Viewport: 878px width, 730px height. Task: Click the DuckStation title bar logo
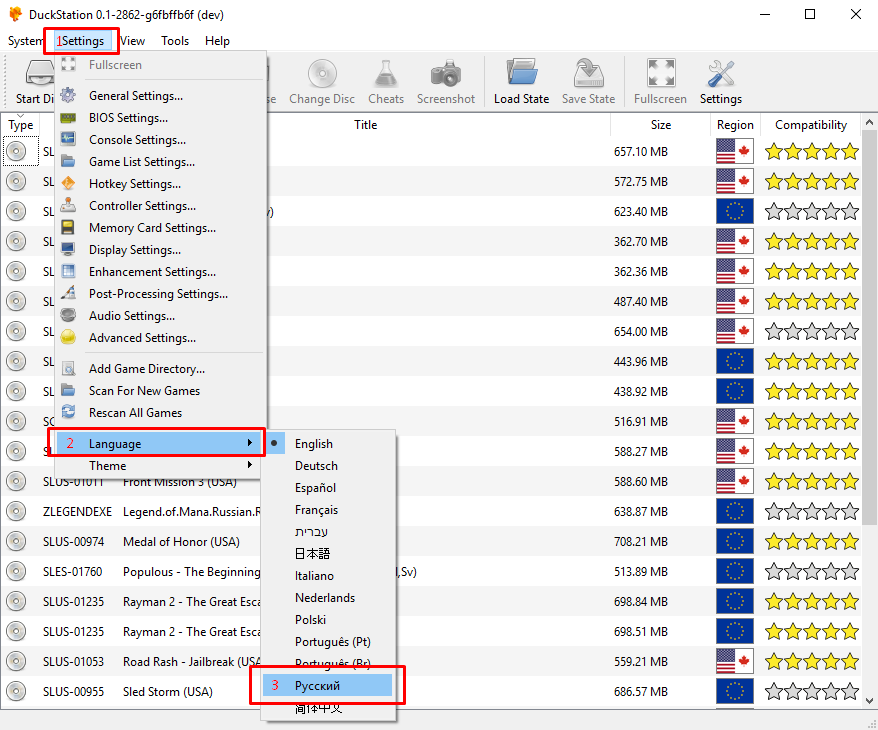[x=16, y=14]
